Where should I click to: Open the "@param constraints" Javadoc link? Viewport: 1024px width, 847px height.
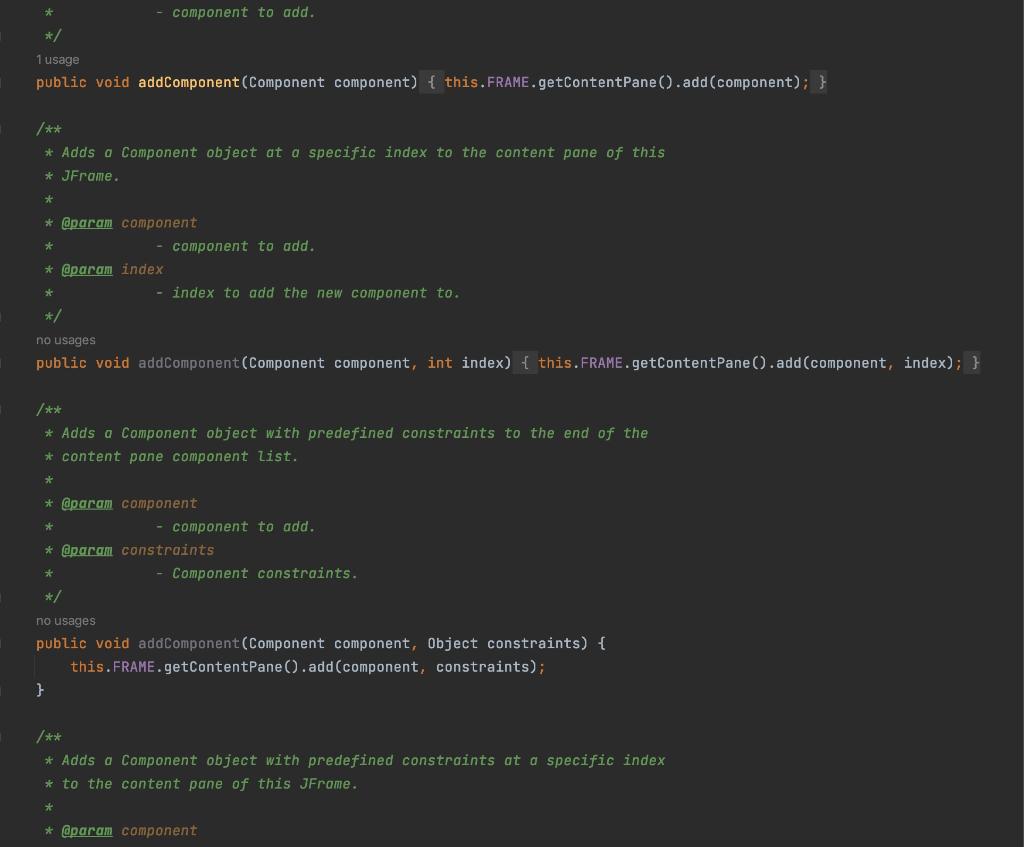88,550
